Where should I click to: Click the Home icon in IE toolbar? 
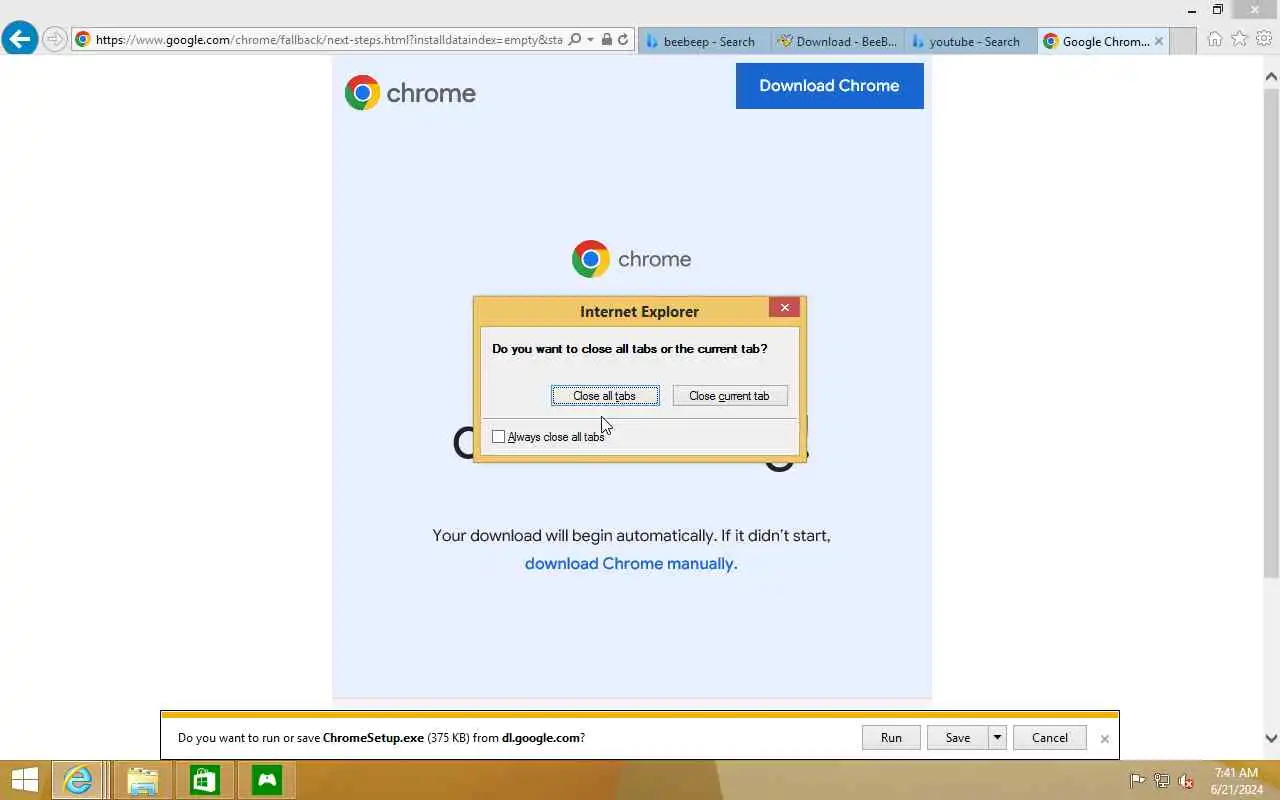(1214, 39)
